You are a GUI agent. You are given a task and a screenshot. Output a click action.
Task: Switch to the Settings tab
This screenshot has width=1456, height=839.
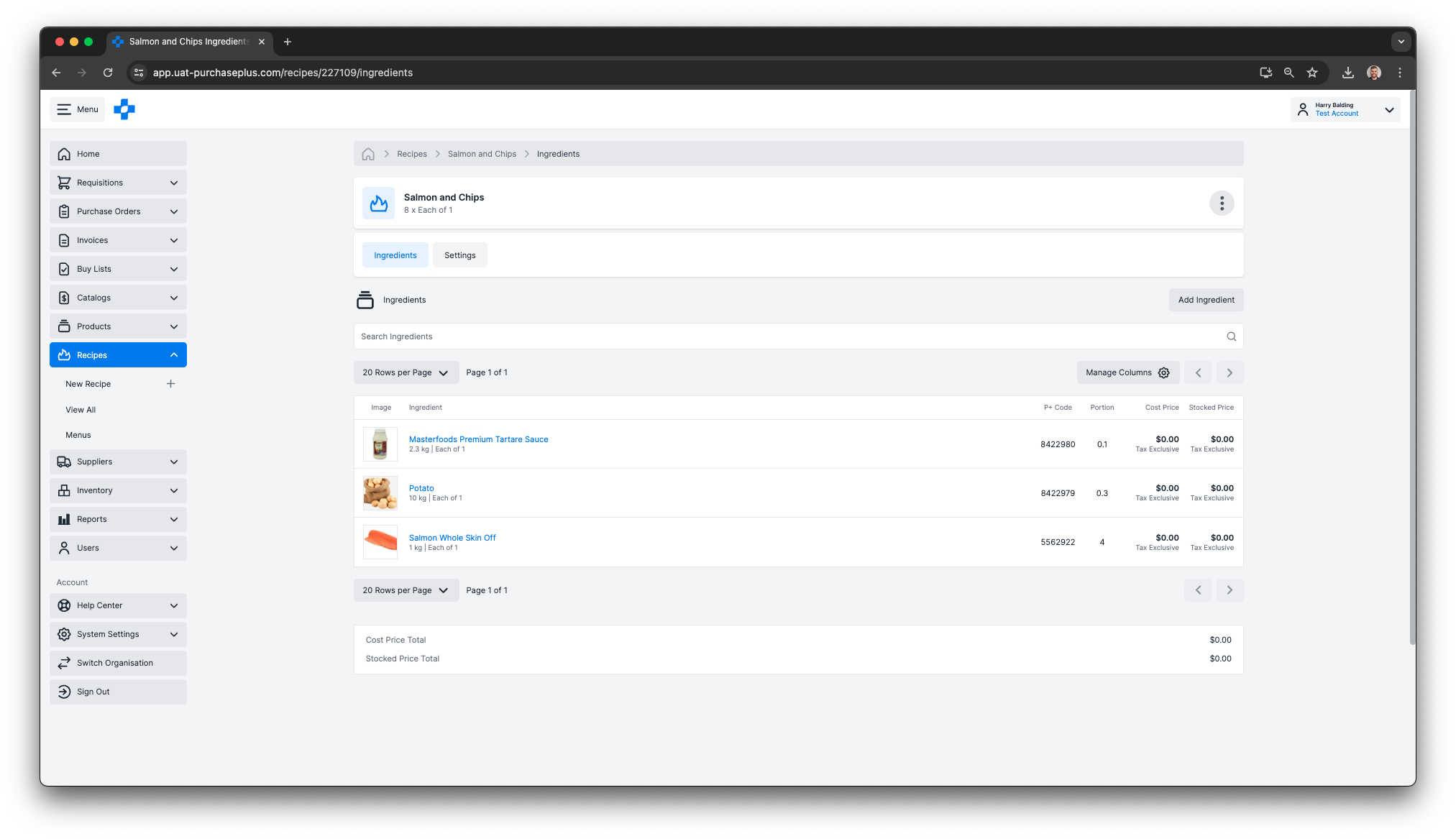(460, 255)
